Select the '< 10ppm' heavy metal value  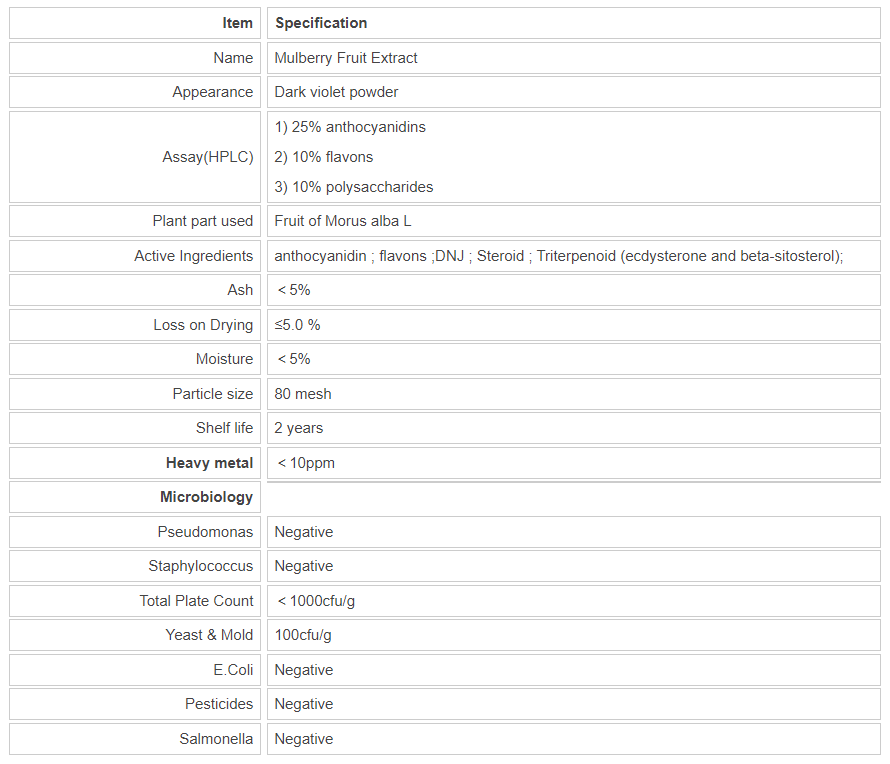tap(306, 463)
